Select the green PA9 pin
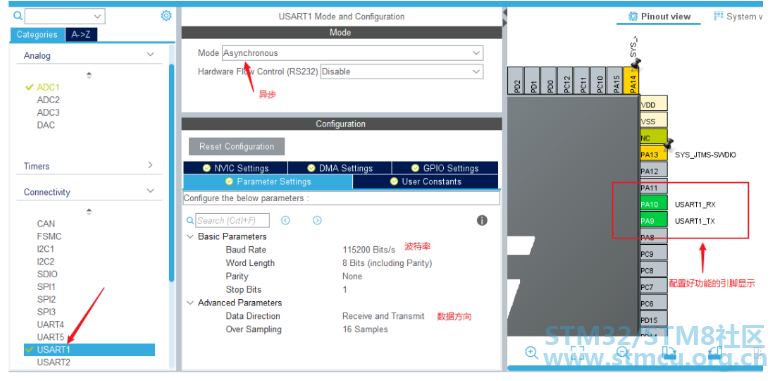Screen dimensions: 776x381 point(653,221)
